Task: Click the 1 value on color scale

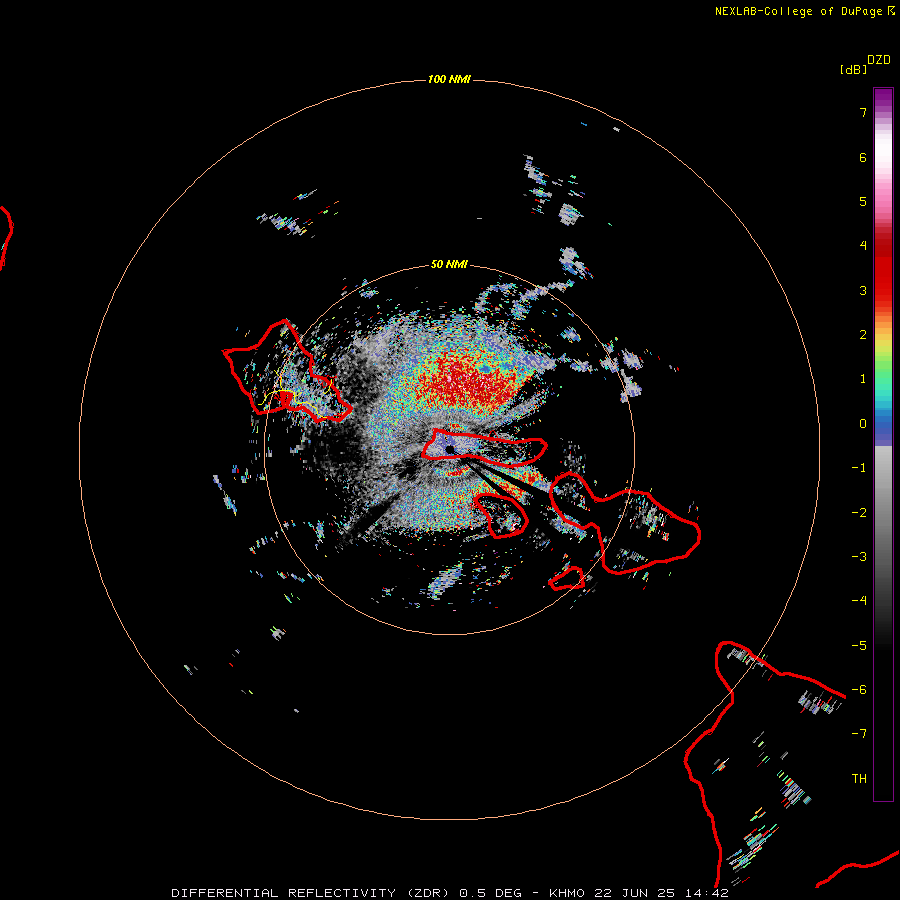Action: click(x=863, y=379)
